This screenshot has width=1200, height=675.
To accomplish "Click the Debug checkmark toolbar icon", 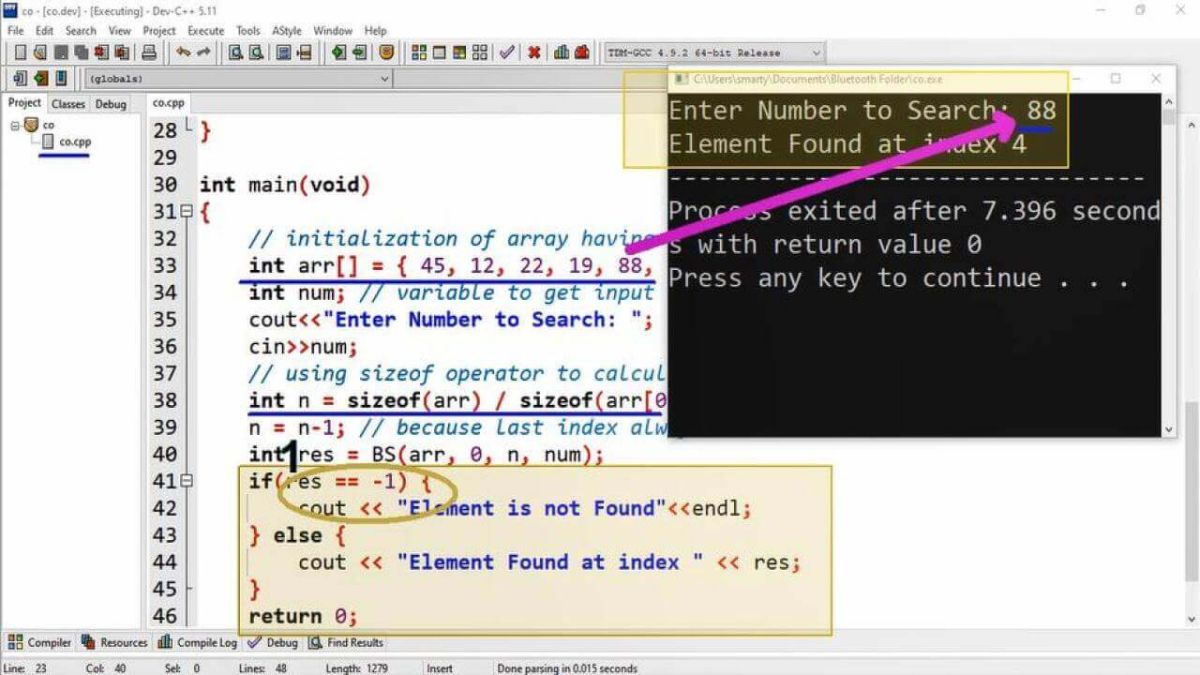I will [507, 52].
